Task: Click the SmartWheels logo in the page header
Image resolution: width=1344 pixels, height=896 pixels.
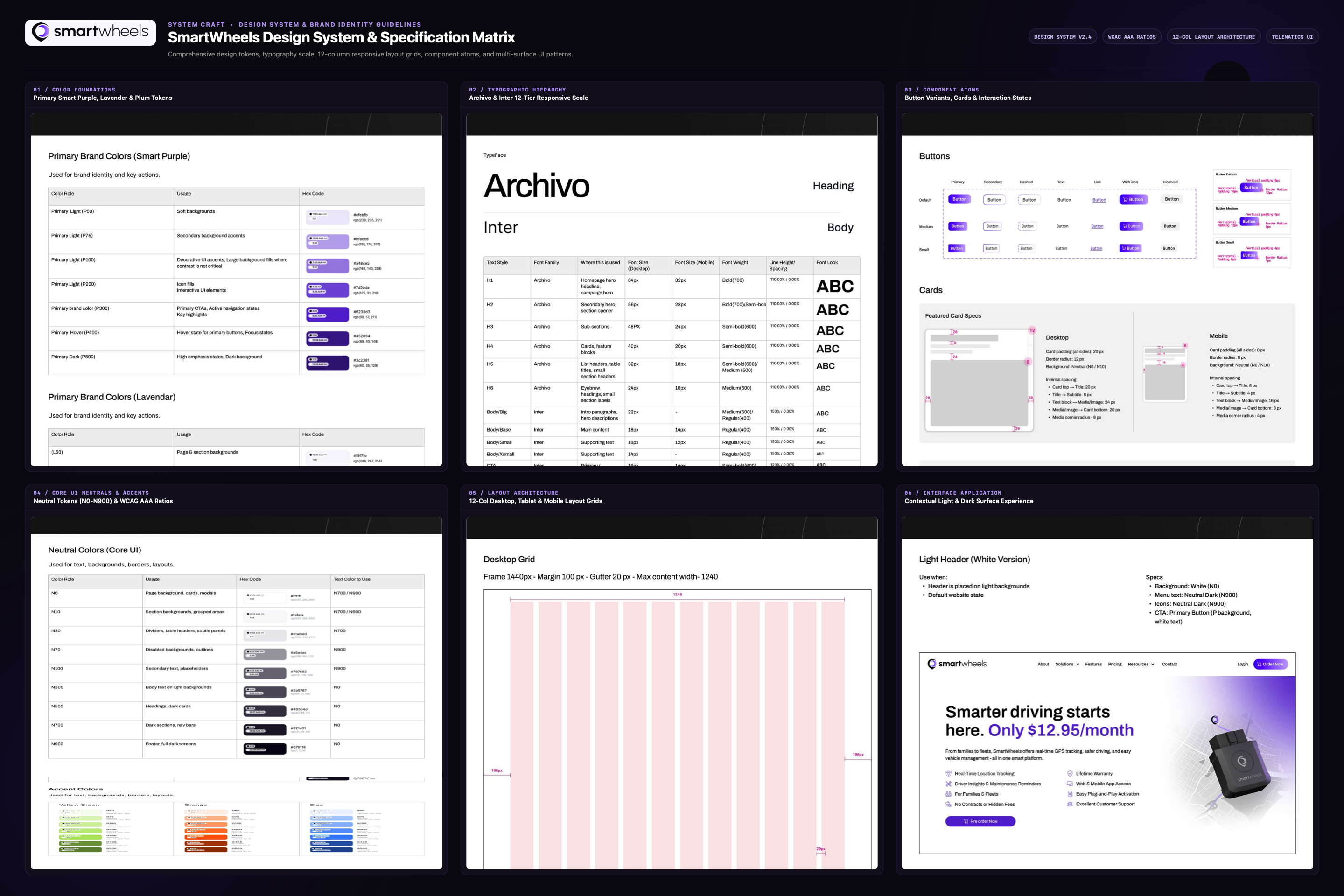Action: coord(90,32)
